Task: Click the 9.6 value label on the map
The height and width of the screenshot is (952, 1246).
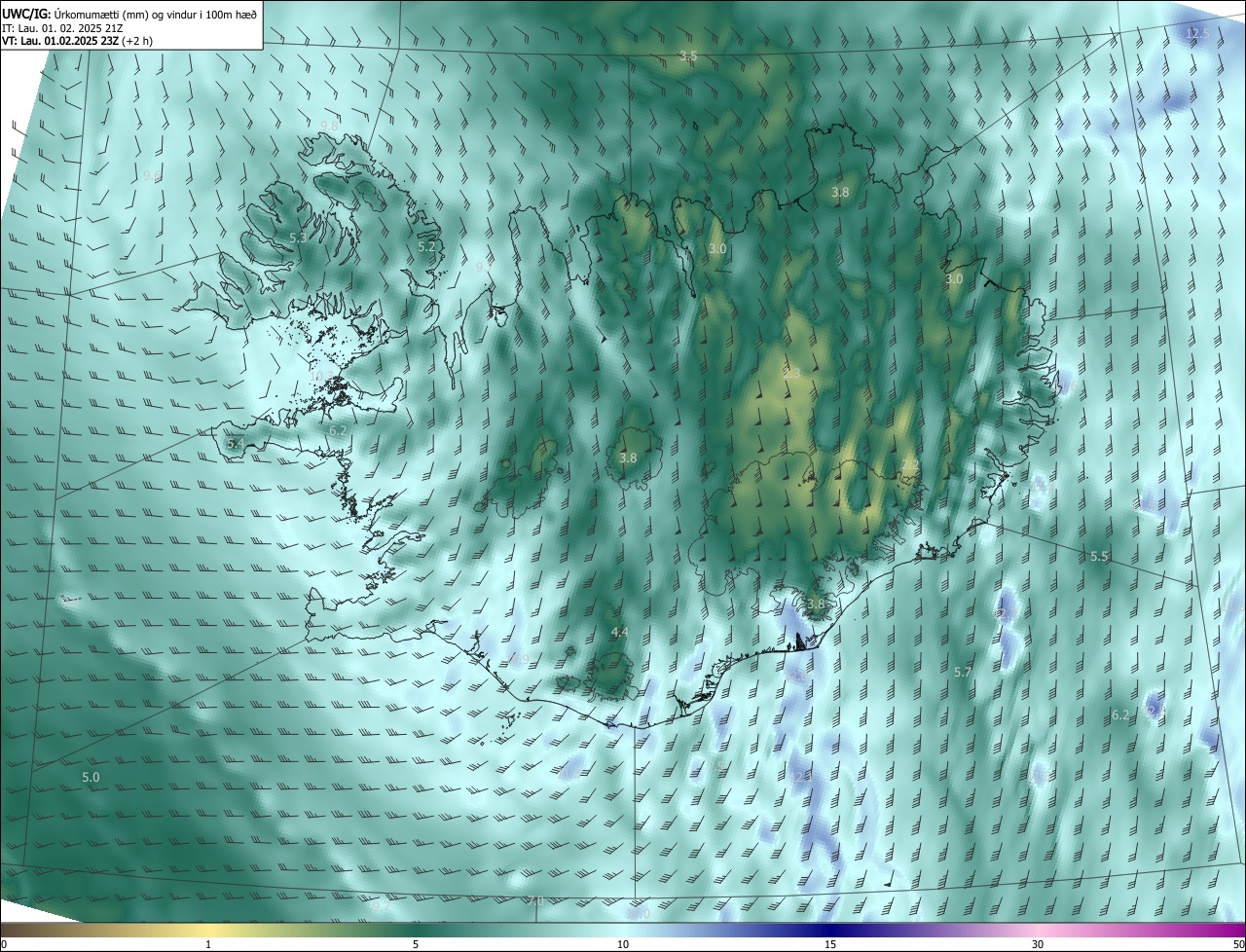Action: tap(152, 175)
